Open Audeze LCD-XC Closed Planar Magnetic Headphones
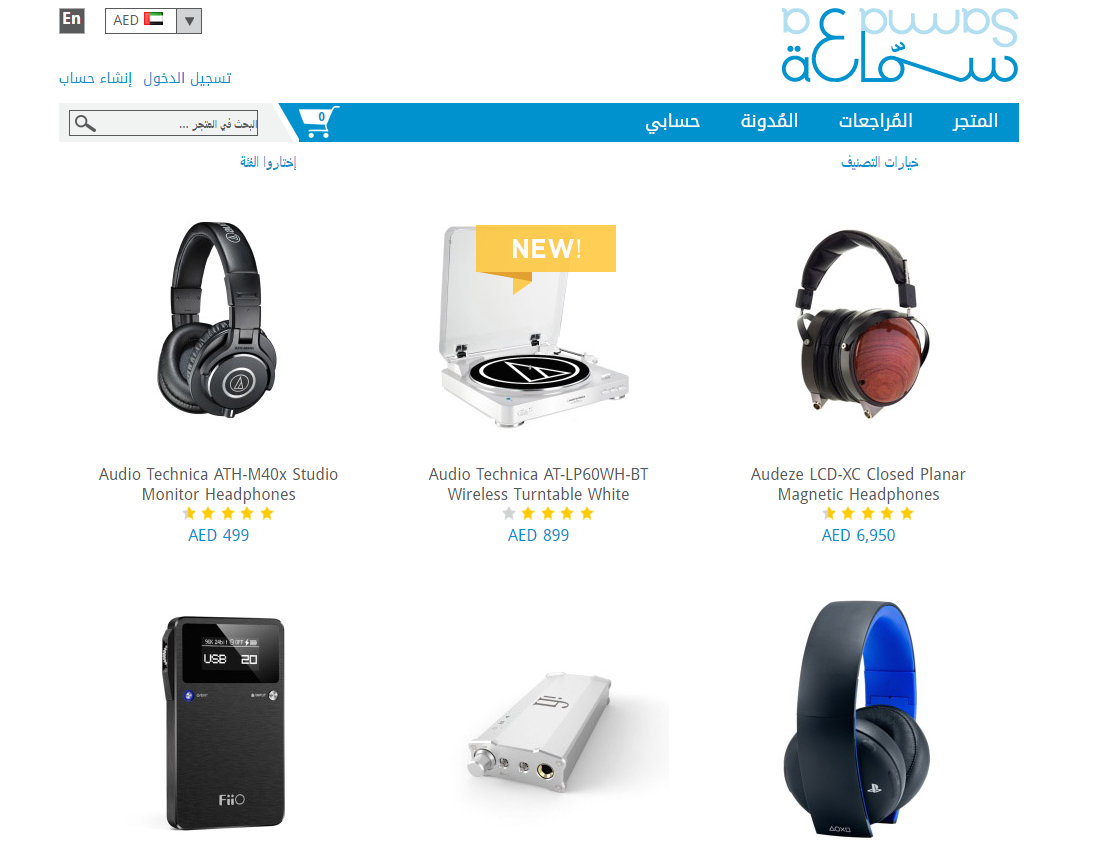Screen dimensions: 1103x852 858,484
